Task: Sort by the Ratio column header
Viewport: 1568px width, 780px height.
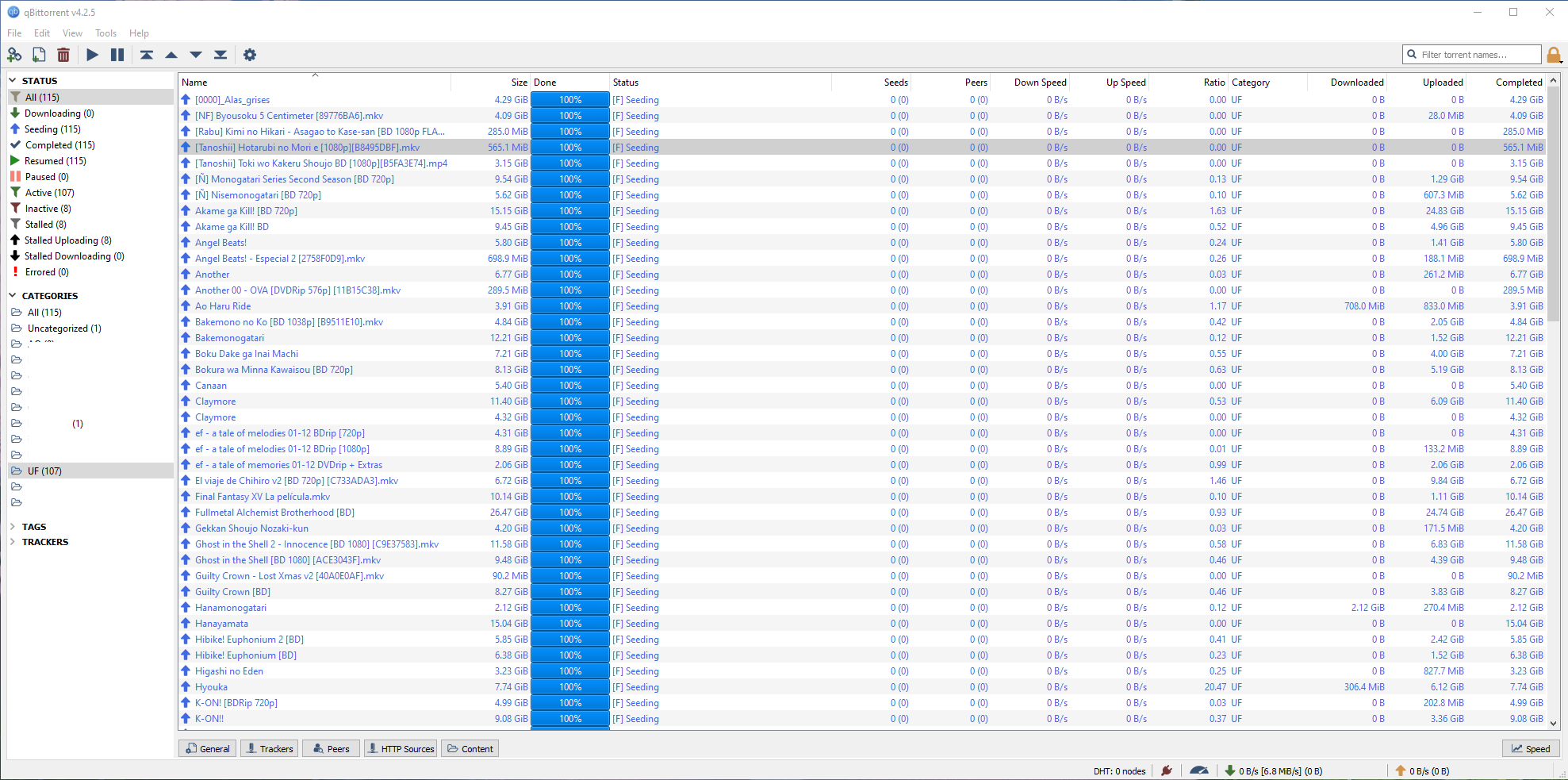Action: (1189, 83)
